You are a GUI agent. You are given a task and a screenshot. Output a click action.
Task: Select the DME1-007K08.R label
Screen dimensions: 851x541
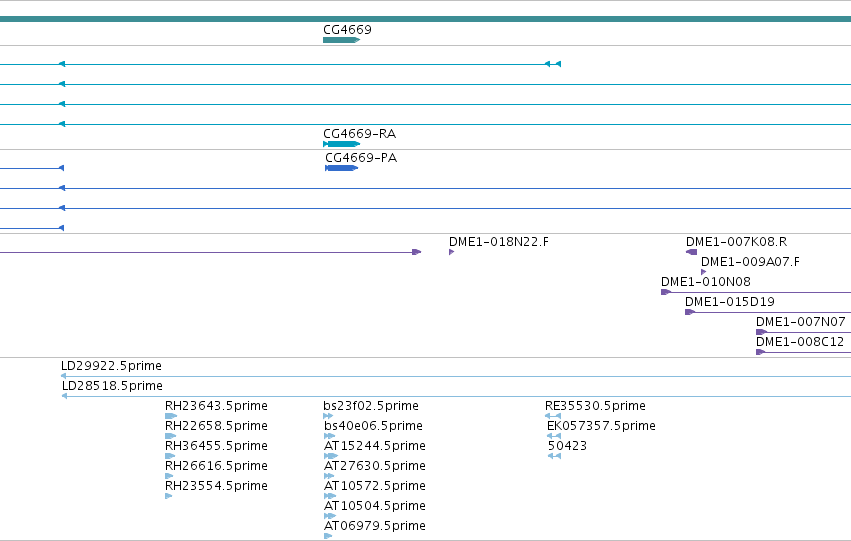[736, 241]
